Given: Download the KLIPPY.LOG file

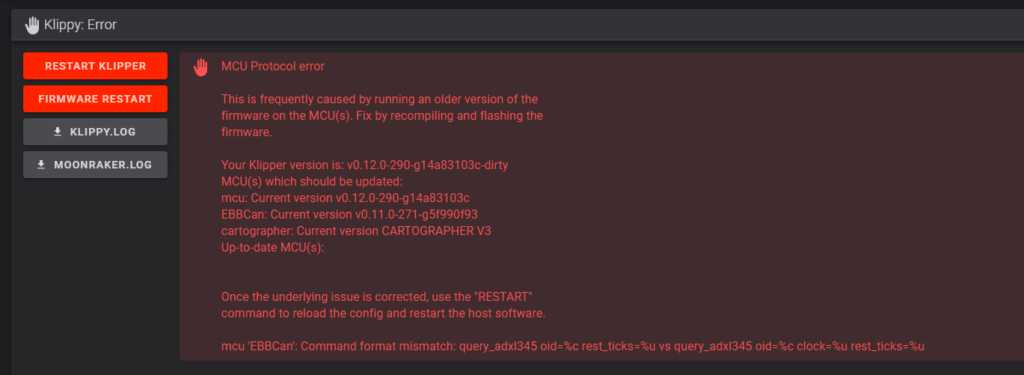Looking at the screenshot, I should point(95,132).
